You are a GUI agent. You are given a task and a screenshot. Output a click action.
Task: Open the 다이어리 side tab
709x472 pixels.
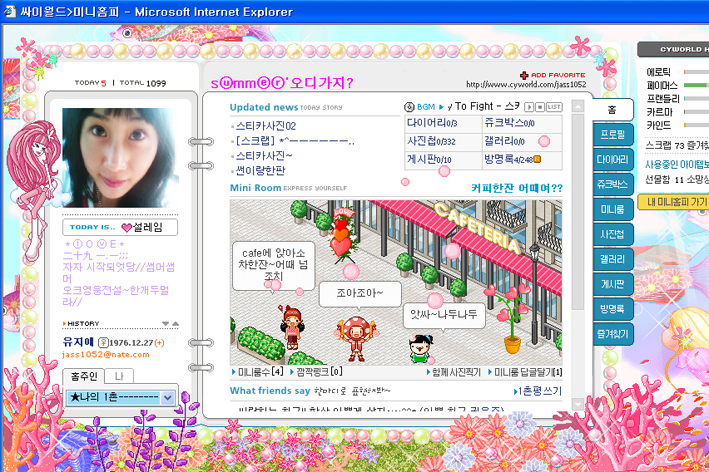point(612,160)
